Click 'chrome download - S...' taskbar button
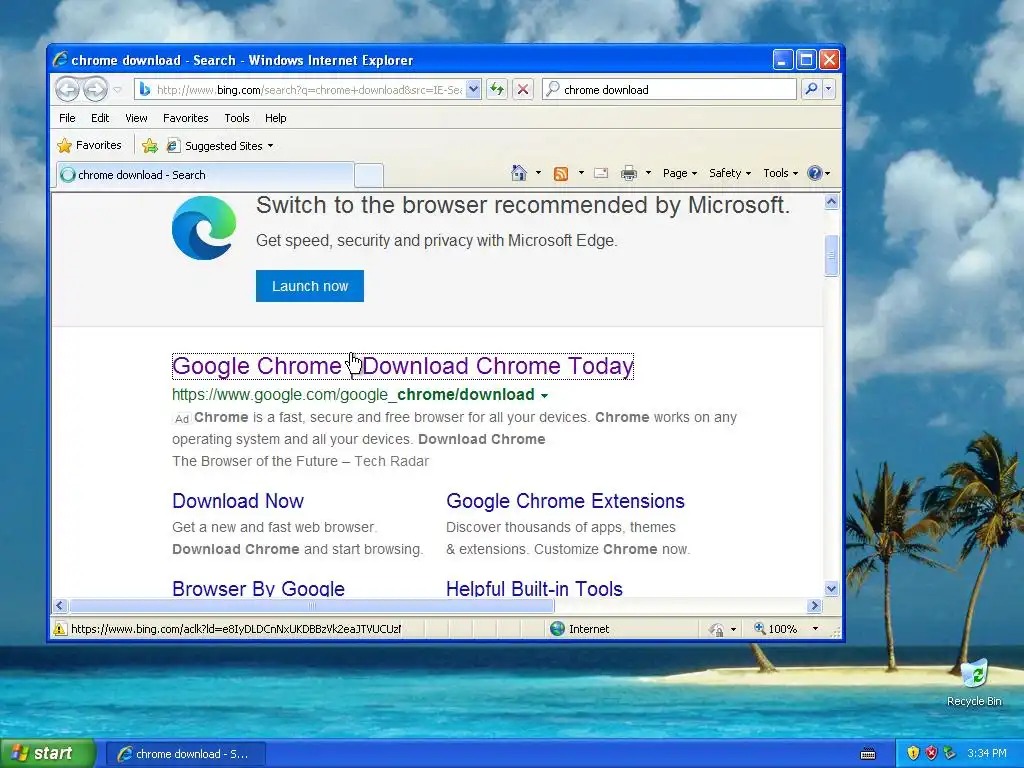Screen dimensions: 1024x768 [x=185, y=754]
